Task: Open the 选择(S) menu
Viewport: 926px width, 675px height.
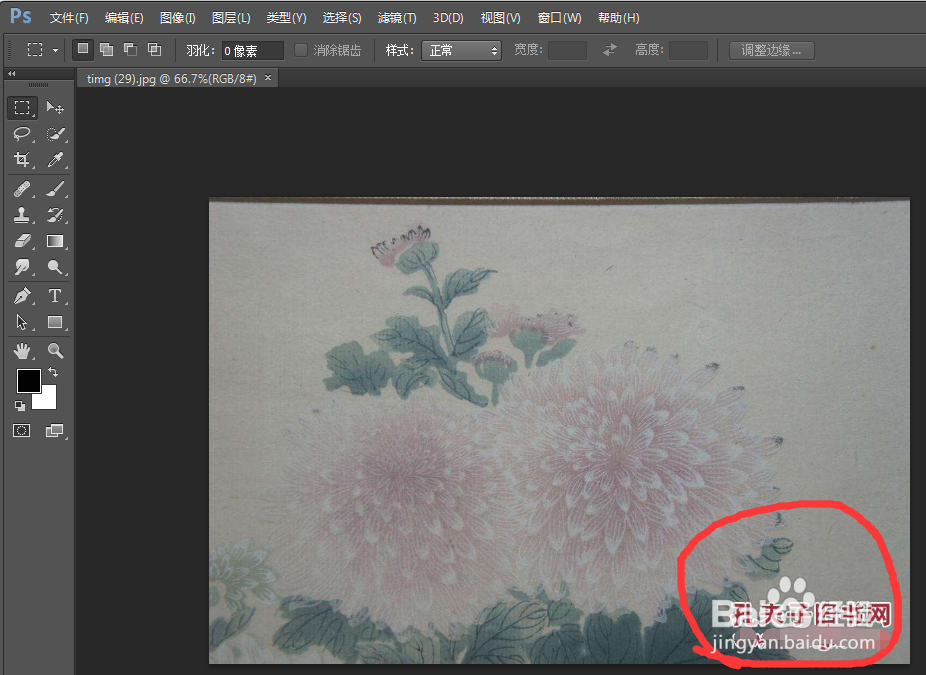Action: point(342,18)
